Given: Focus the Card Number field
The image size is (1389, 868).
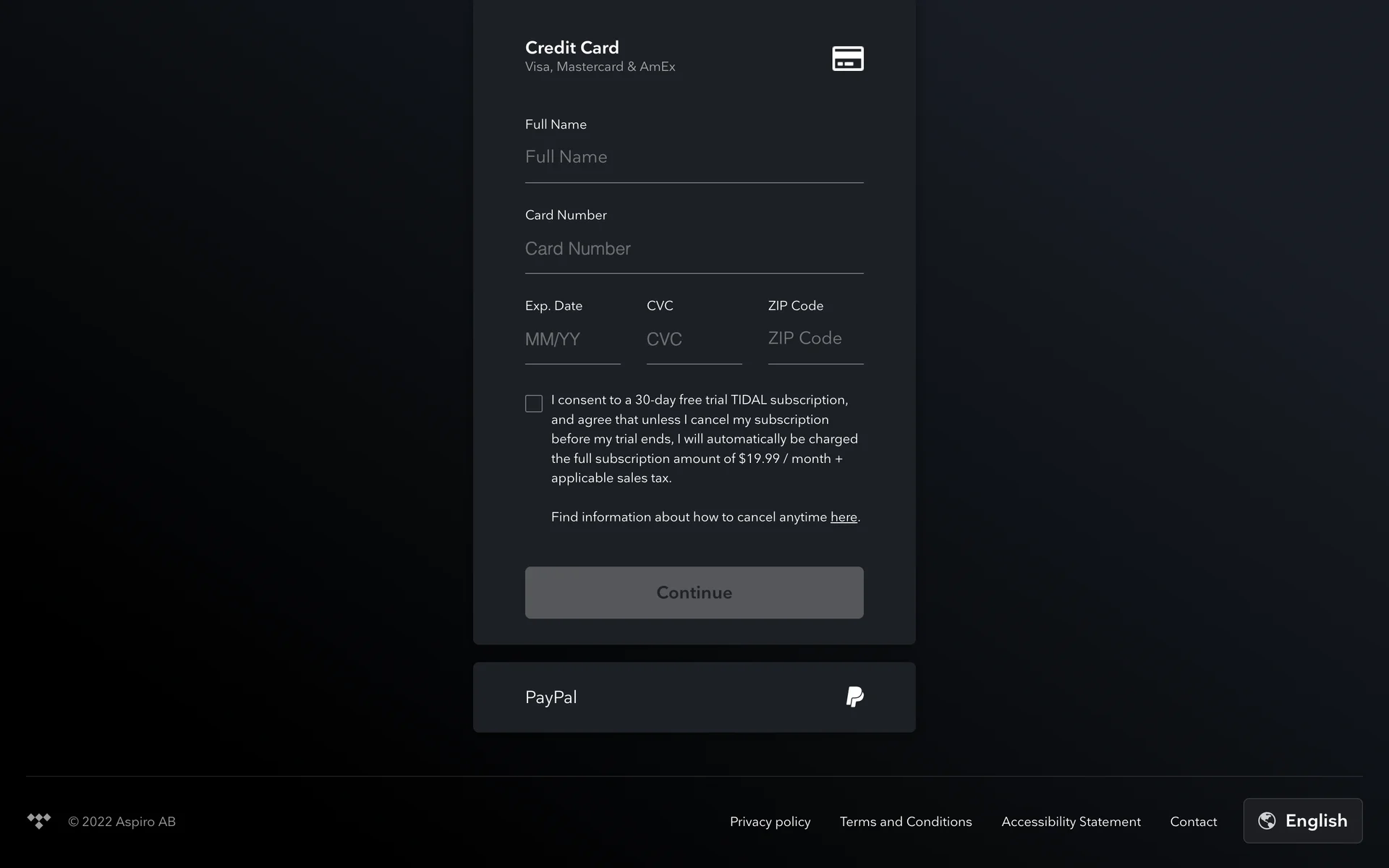Looking at the screenshot, I should [x=693, y=249].
